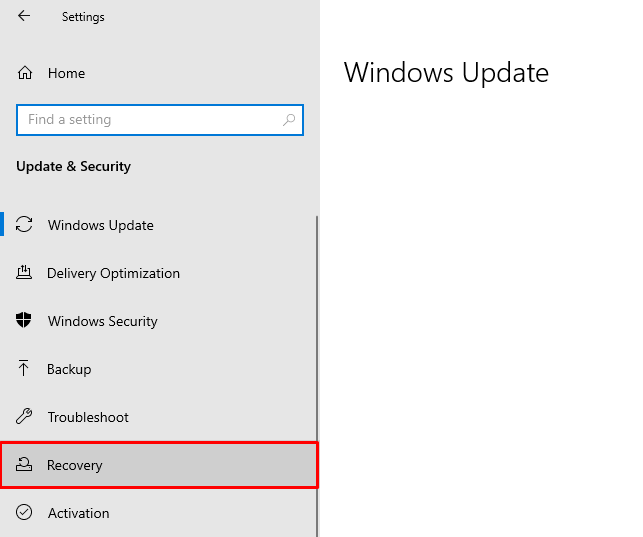Viewport: 643px width, 537px height.
Task: Select Windows Update label in sidebar
Action: [x=101, y=225]
